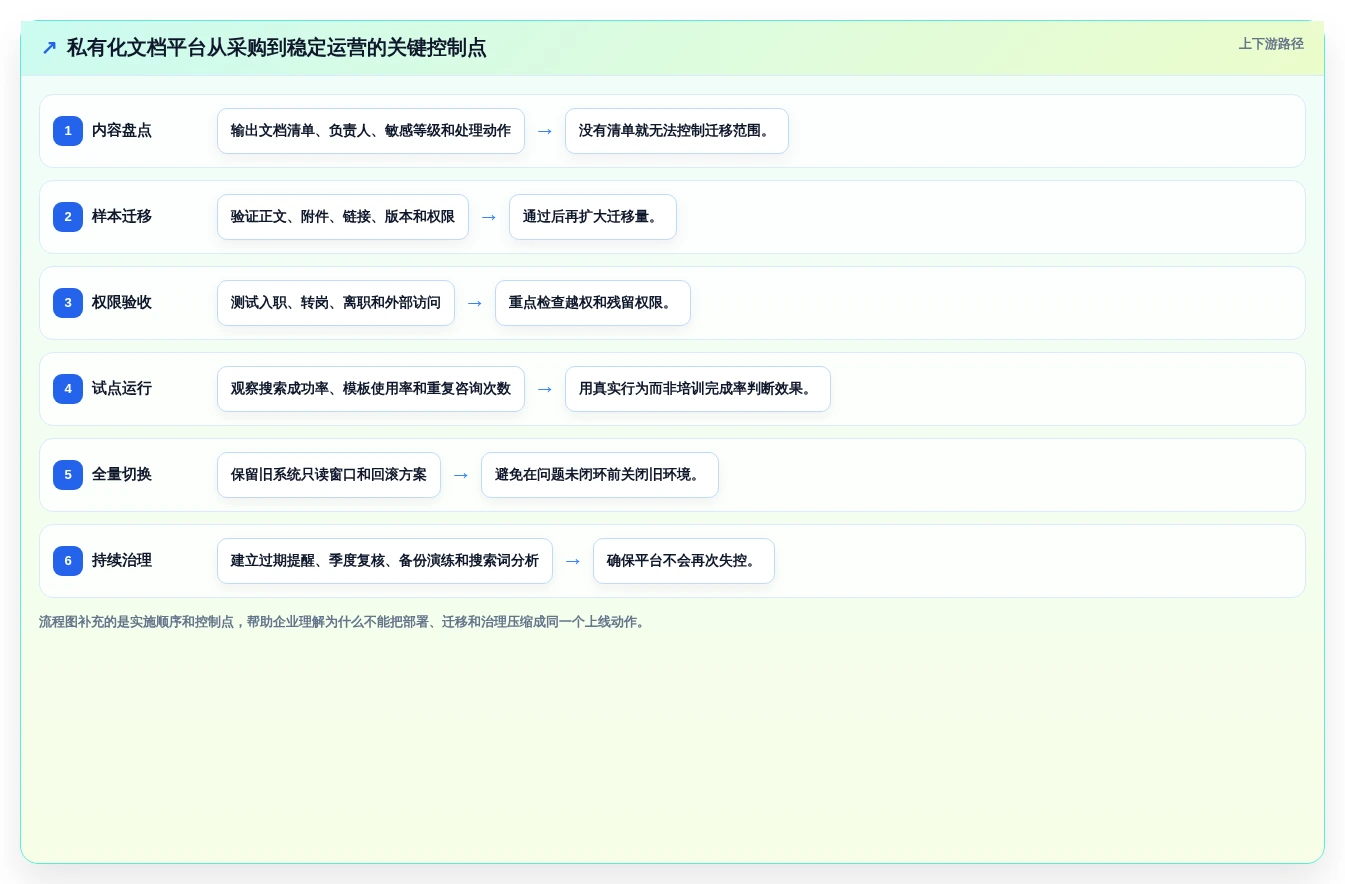Click the arrow in the 持续治理 row

click(x=573, y=561)
